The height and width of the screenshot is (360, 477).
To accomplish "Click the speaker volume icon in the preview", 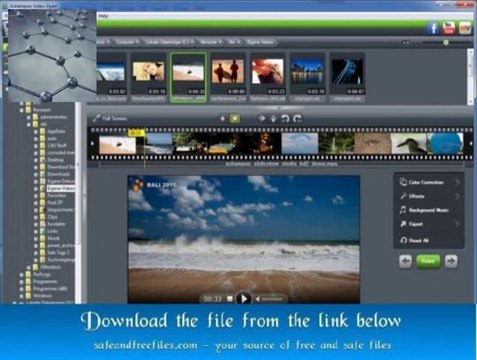I will pyautogui.click(x=258, y=299).
